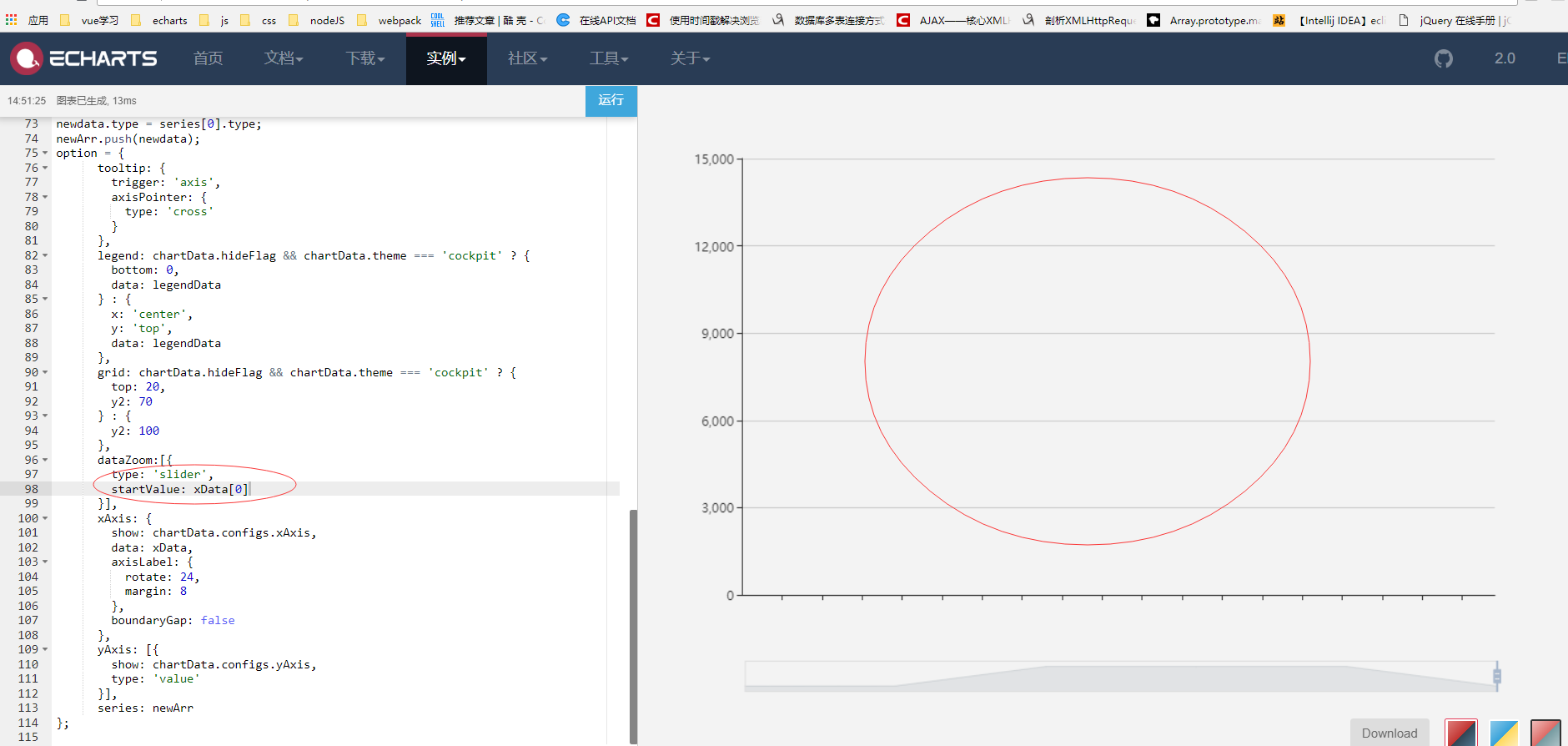Select the blue yellow theme thumbnail
Viewport: 1568px width, 746px height.
[1504, 733]
